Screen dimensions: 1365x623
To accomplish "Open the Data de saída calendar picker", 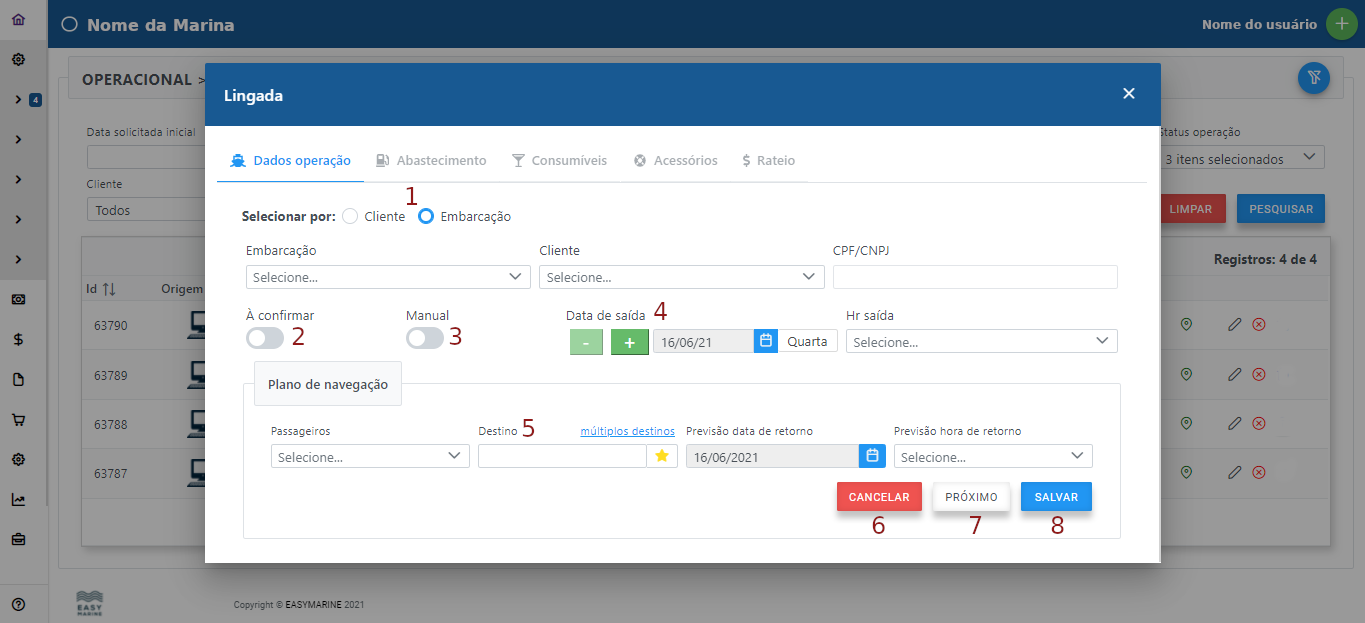I will [x=765, y=341].
